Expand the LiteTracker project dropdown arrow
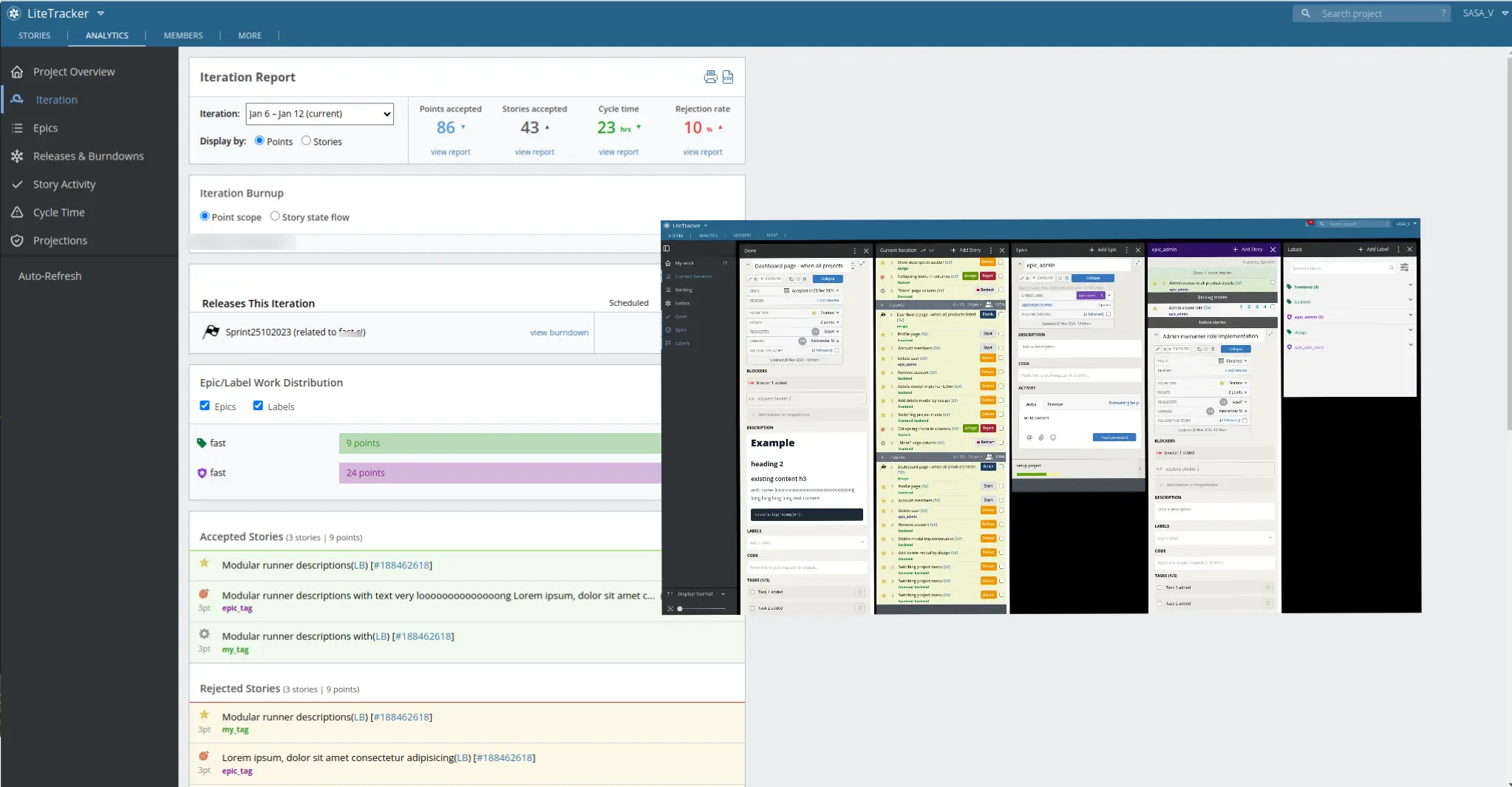 click(x=101, y=13)
